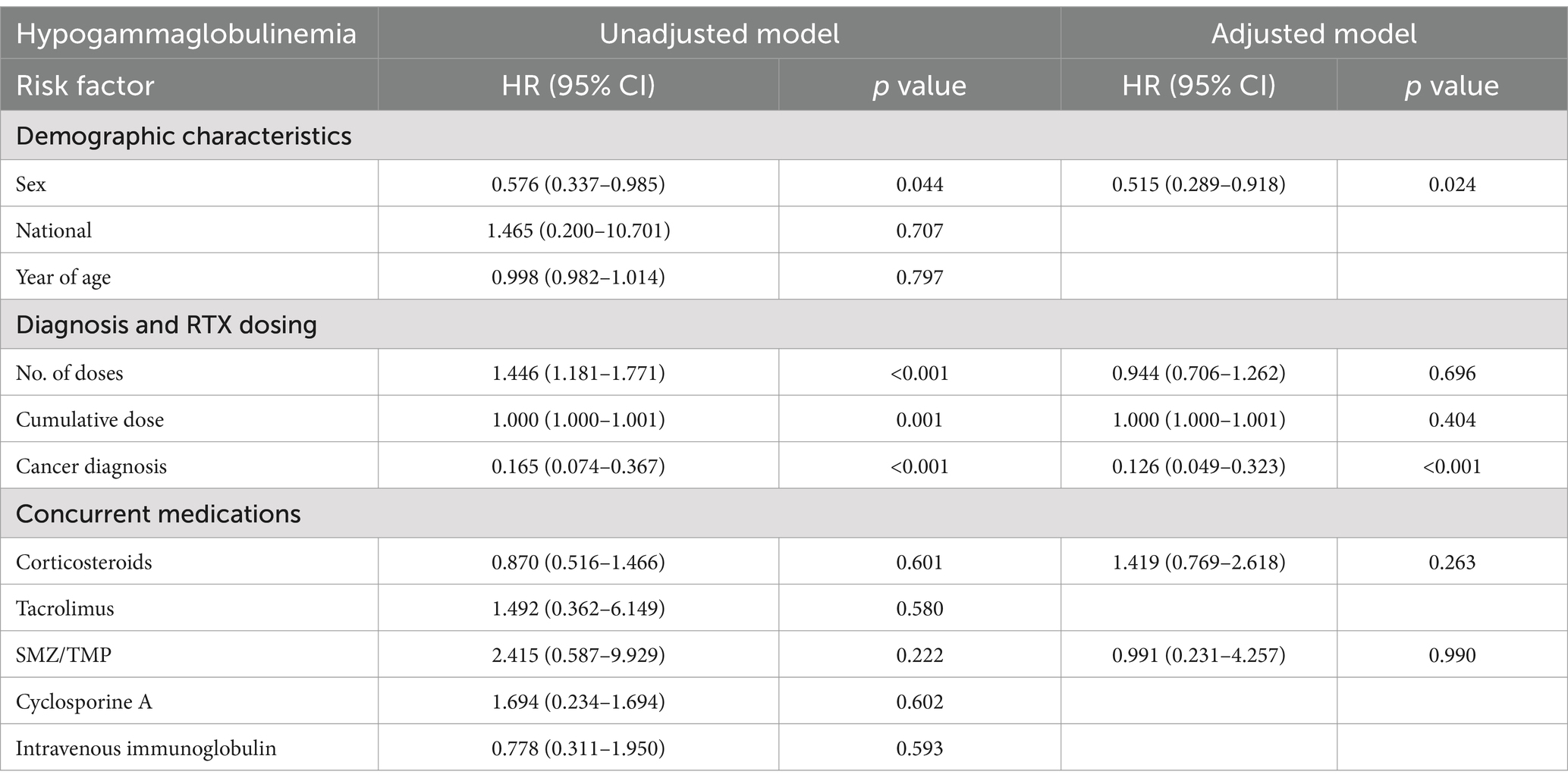
Task: Click the Demographic characteristics section row
Action: coord(784,136)
